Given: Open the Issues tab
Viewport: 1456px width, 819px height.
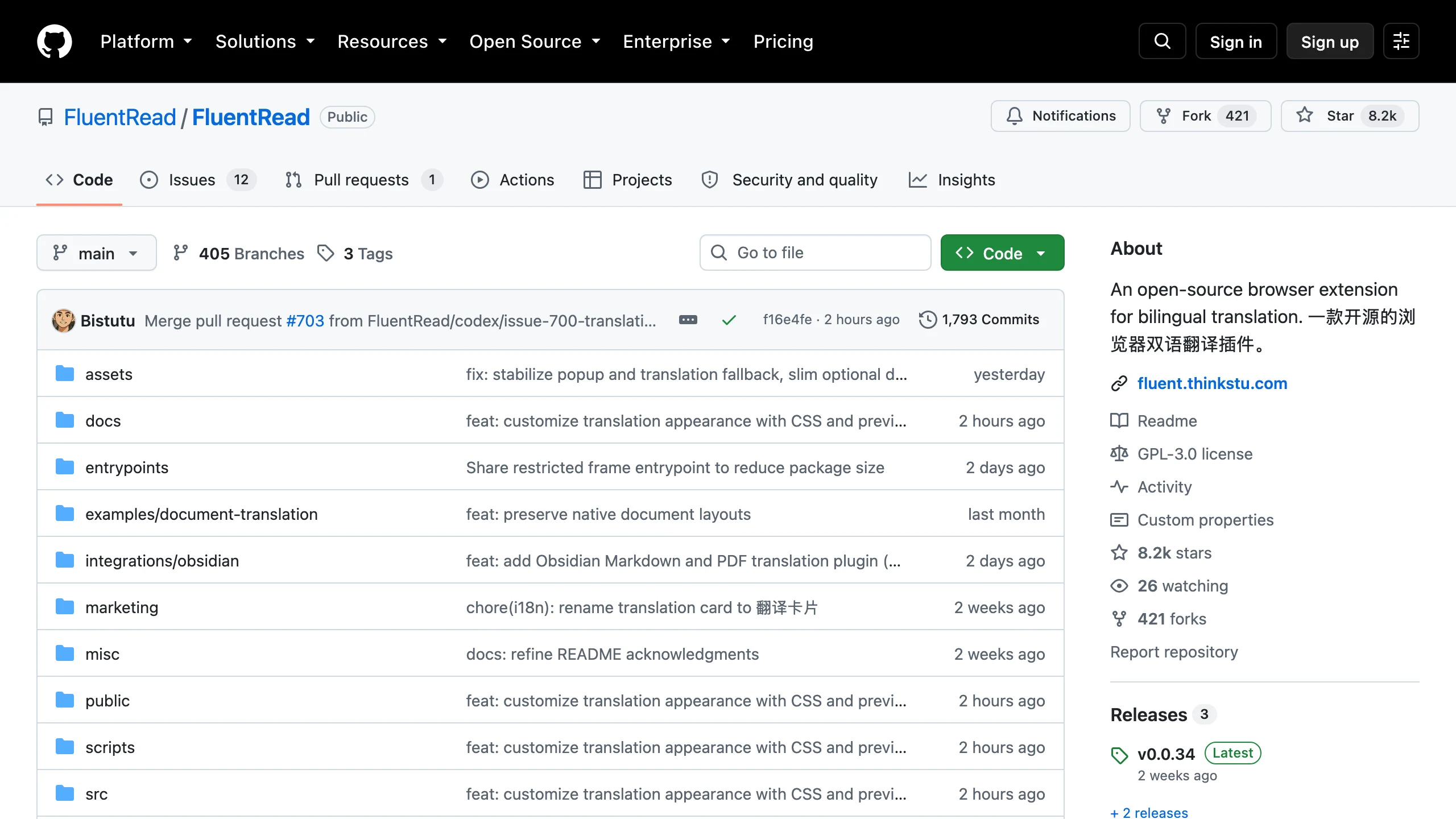Looking at the screenshot, I should tap(198, 180).
